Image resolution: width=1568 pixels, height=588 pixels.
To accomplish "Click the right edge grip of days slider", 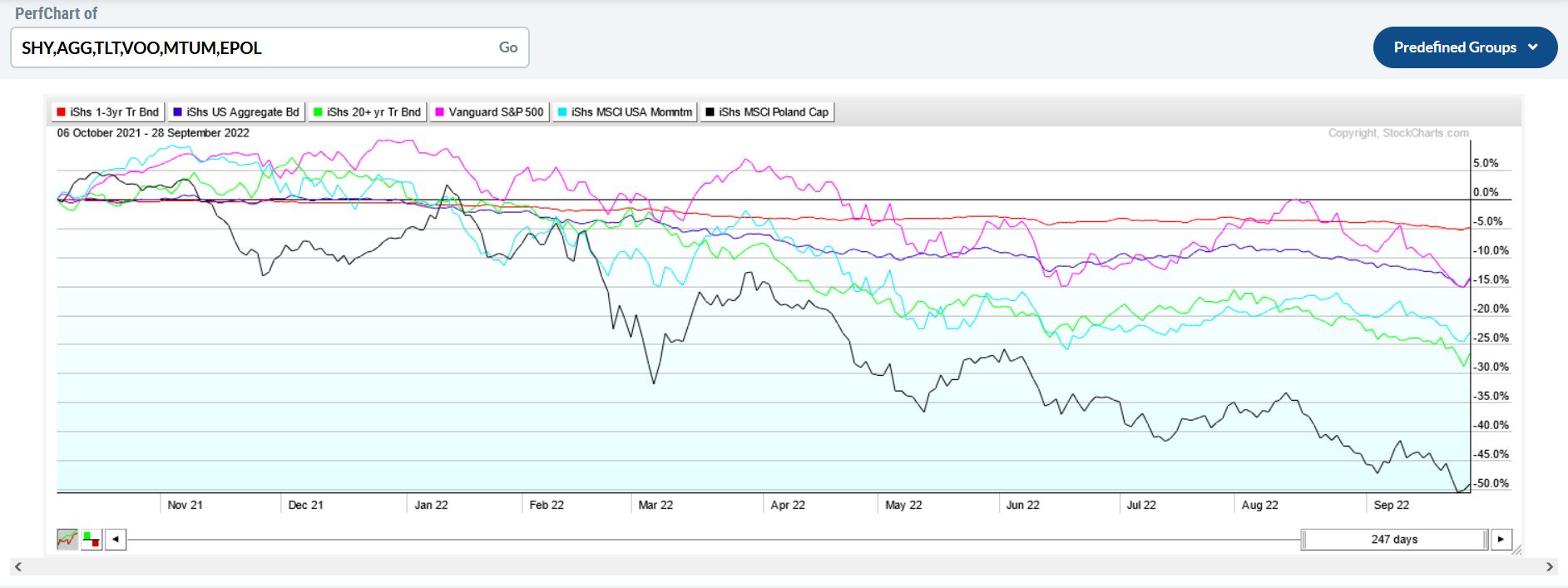I will (x=1485, y=540).
